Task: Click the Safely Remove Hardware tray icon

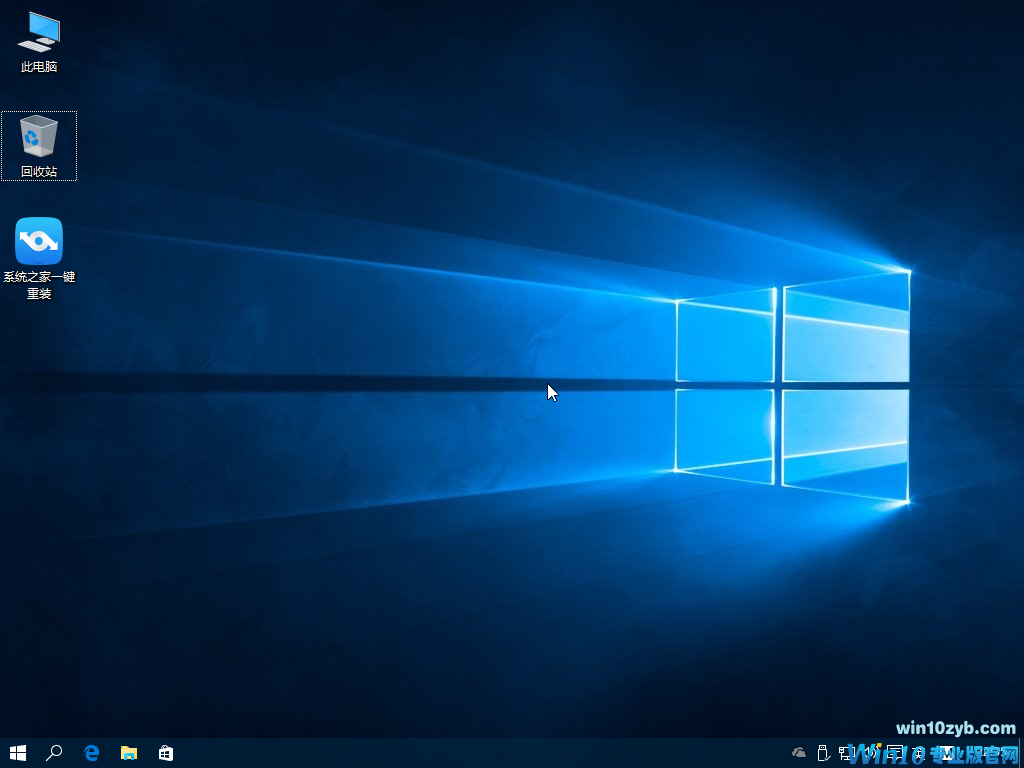Action: (822, 753)
